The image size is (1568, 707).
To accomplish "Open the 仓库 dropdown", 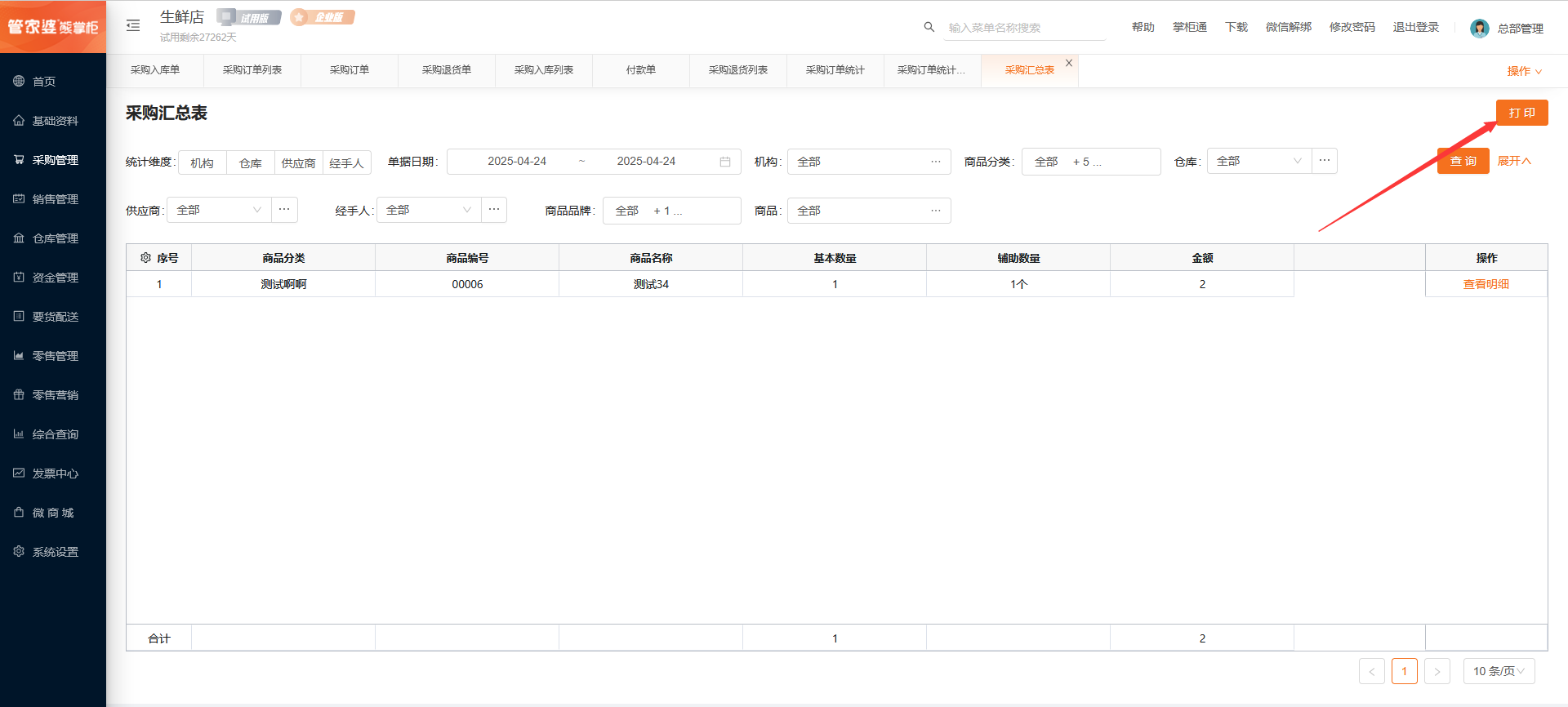I will [x=1259, y=161].
